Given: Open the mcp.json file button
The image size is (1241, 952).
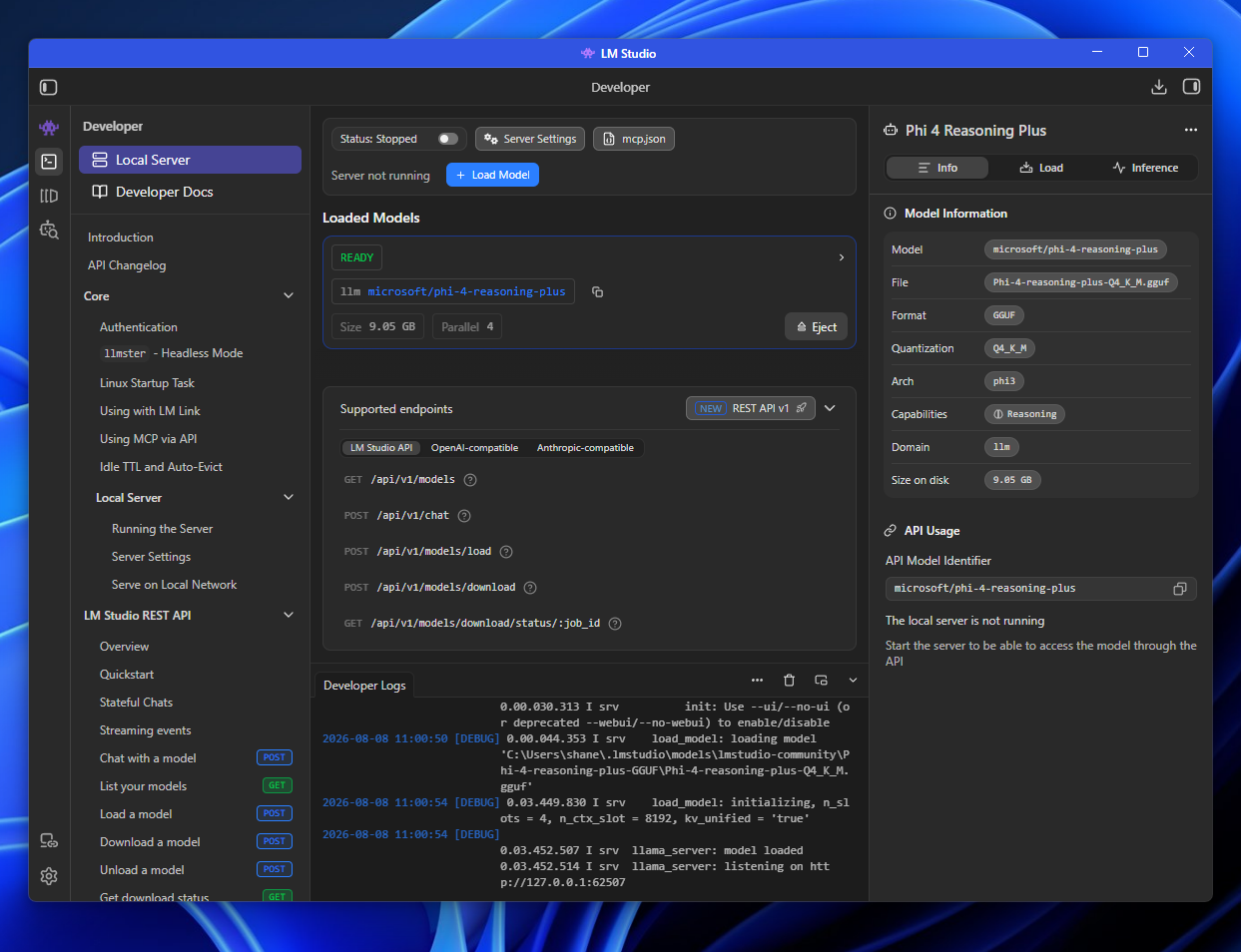Looking at the screenshot, I should [x=634, y=139].
